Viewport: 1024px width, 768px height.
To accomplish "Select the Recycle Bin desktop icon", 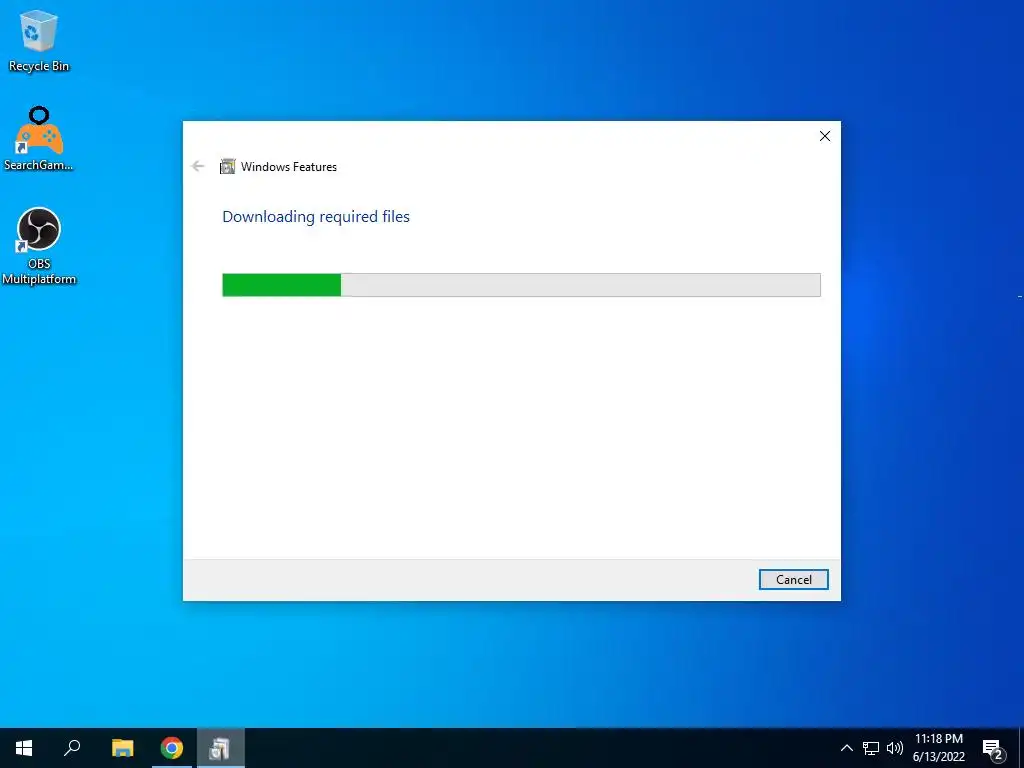I will 39,41.
